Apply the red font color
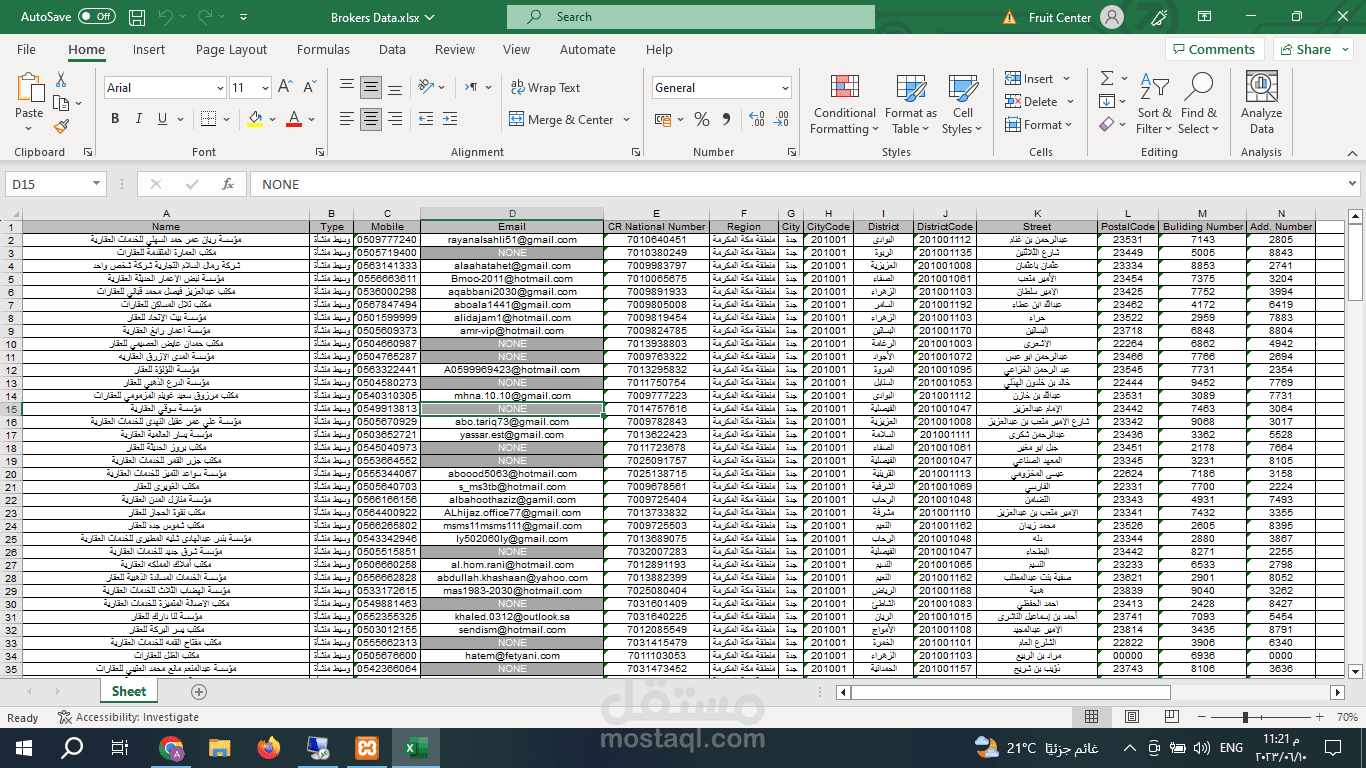The width and height of the screenshot is (1366, 768). (x=294, y=119)
